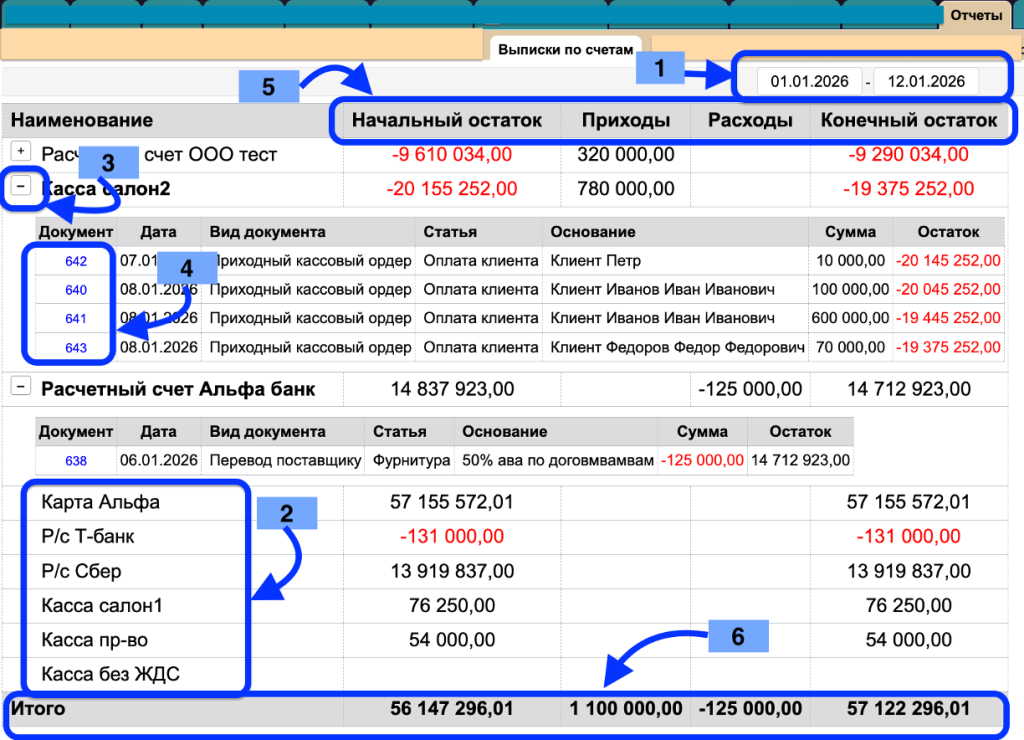
Task: Click the Приходы column header
Action: click(x=625, y=121)
